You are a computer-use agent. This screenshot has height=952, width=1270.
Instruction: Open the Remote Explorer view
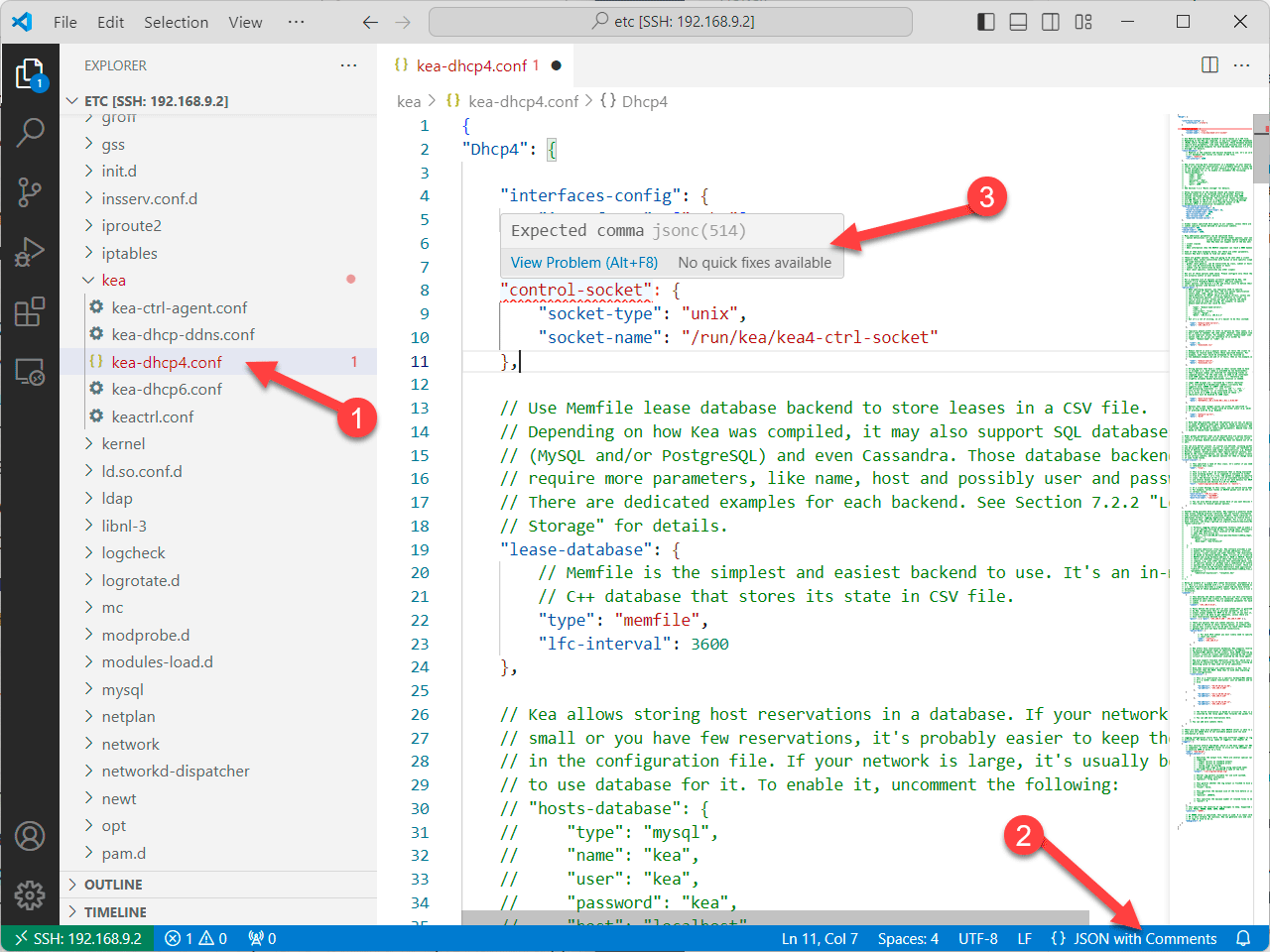(30, 372)
